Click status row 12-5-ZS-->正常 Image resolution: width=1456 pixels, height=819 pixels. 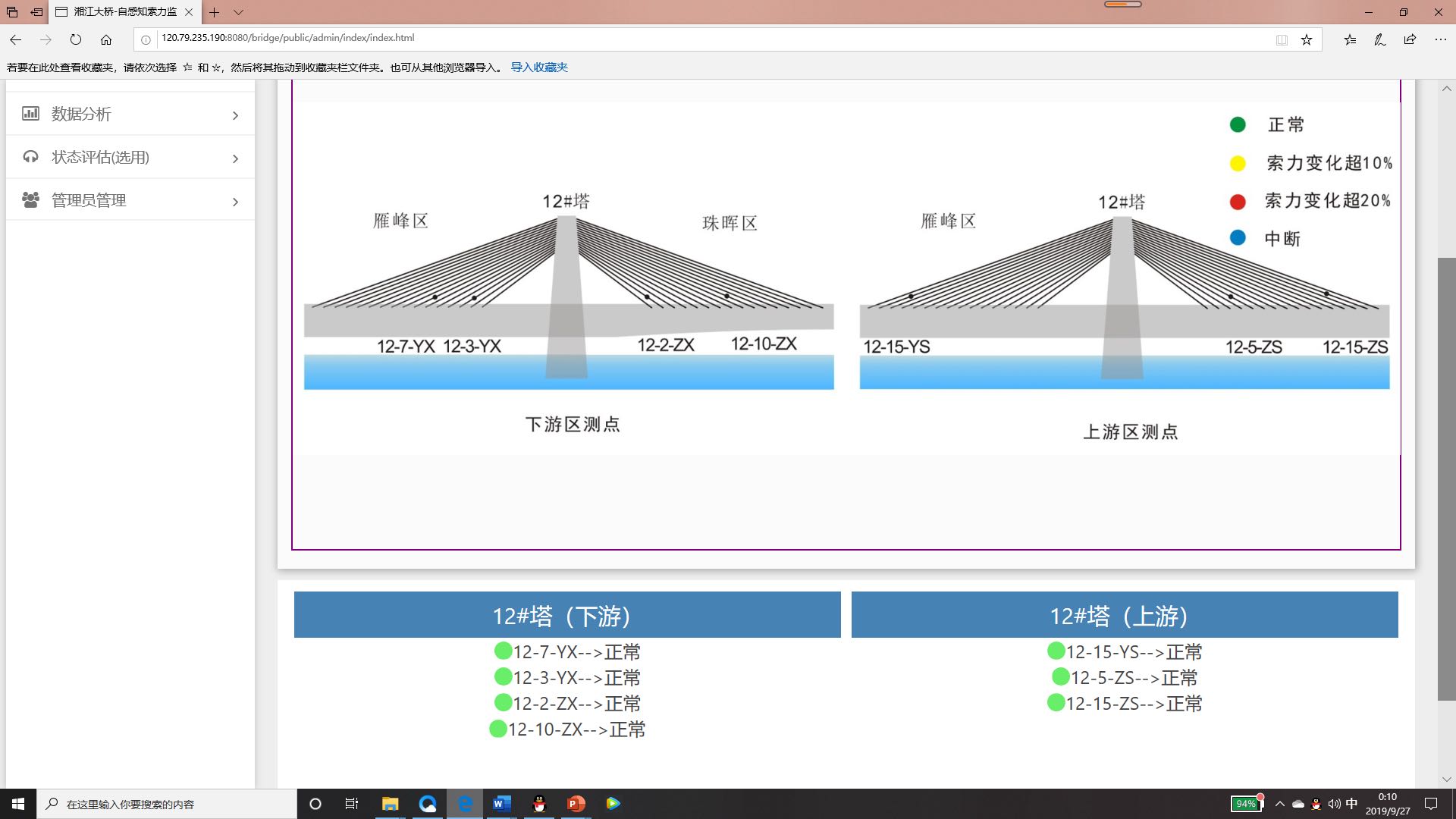[1125, 677]
